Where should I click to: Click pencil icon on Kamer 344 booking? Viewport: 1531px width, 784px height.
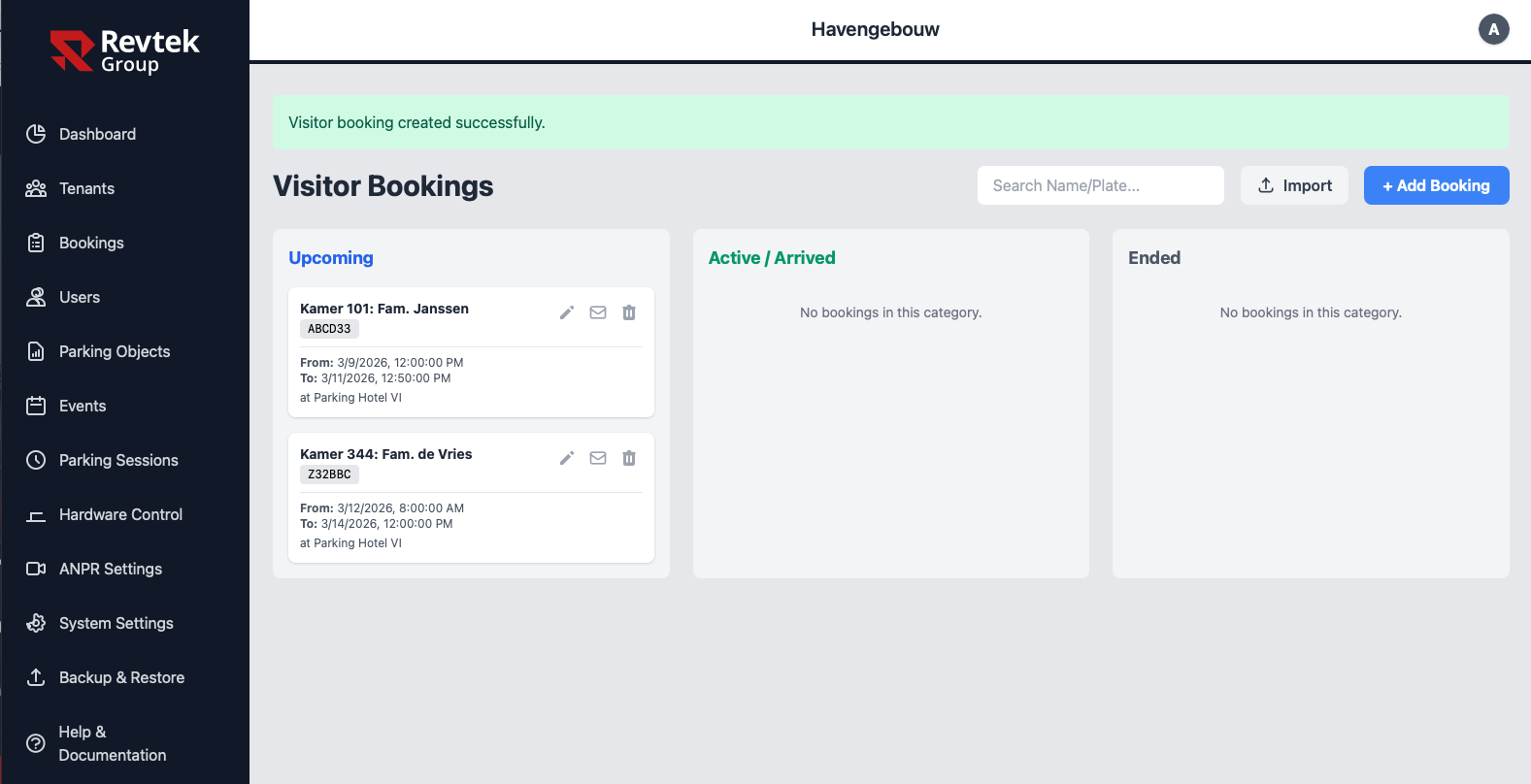(567, 458)
